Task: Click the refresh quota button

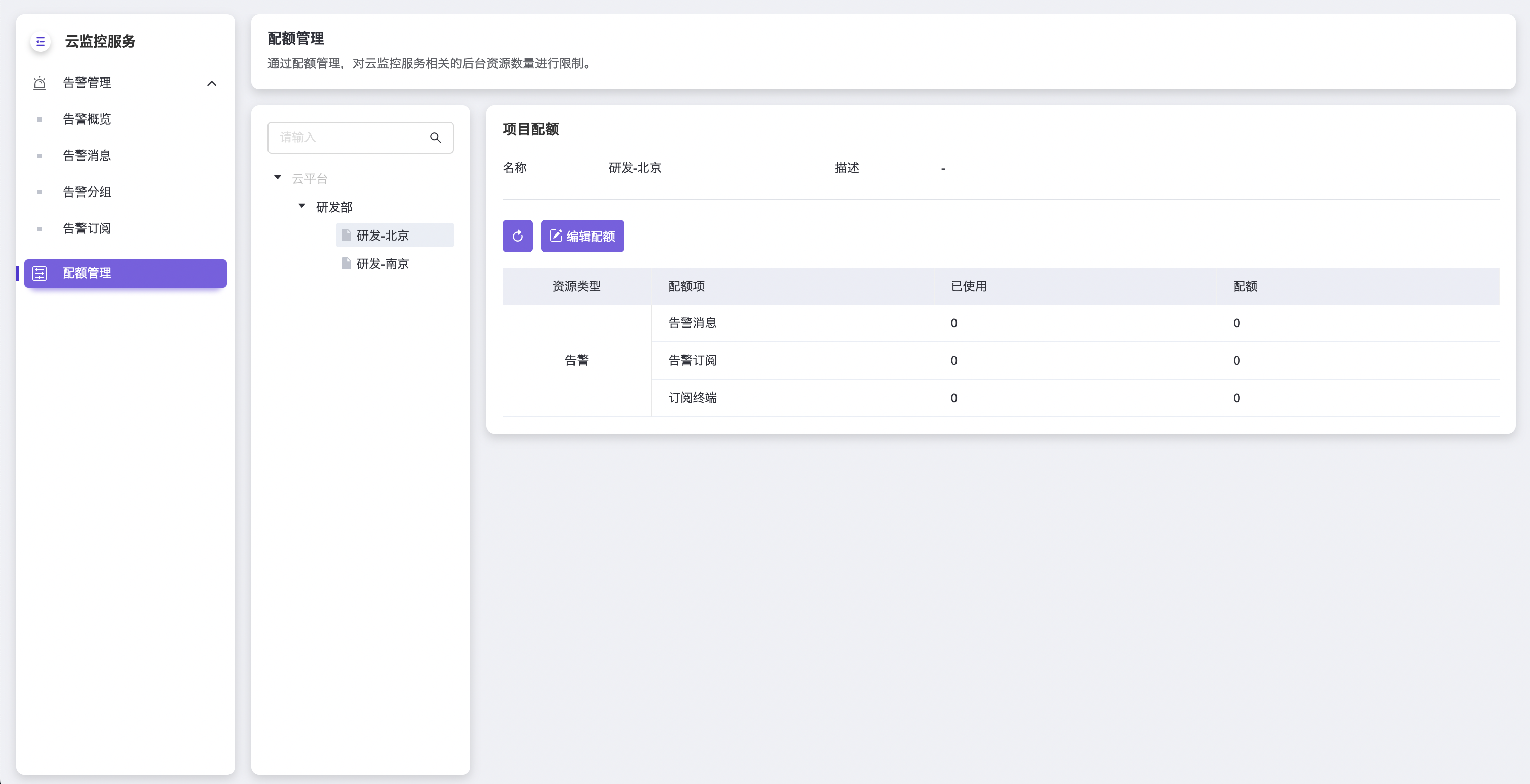Action: [517, 237]
